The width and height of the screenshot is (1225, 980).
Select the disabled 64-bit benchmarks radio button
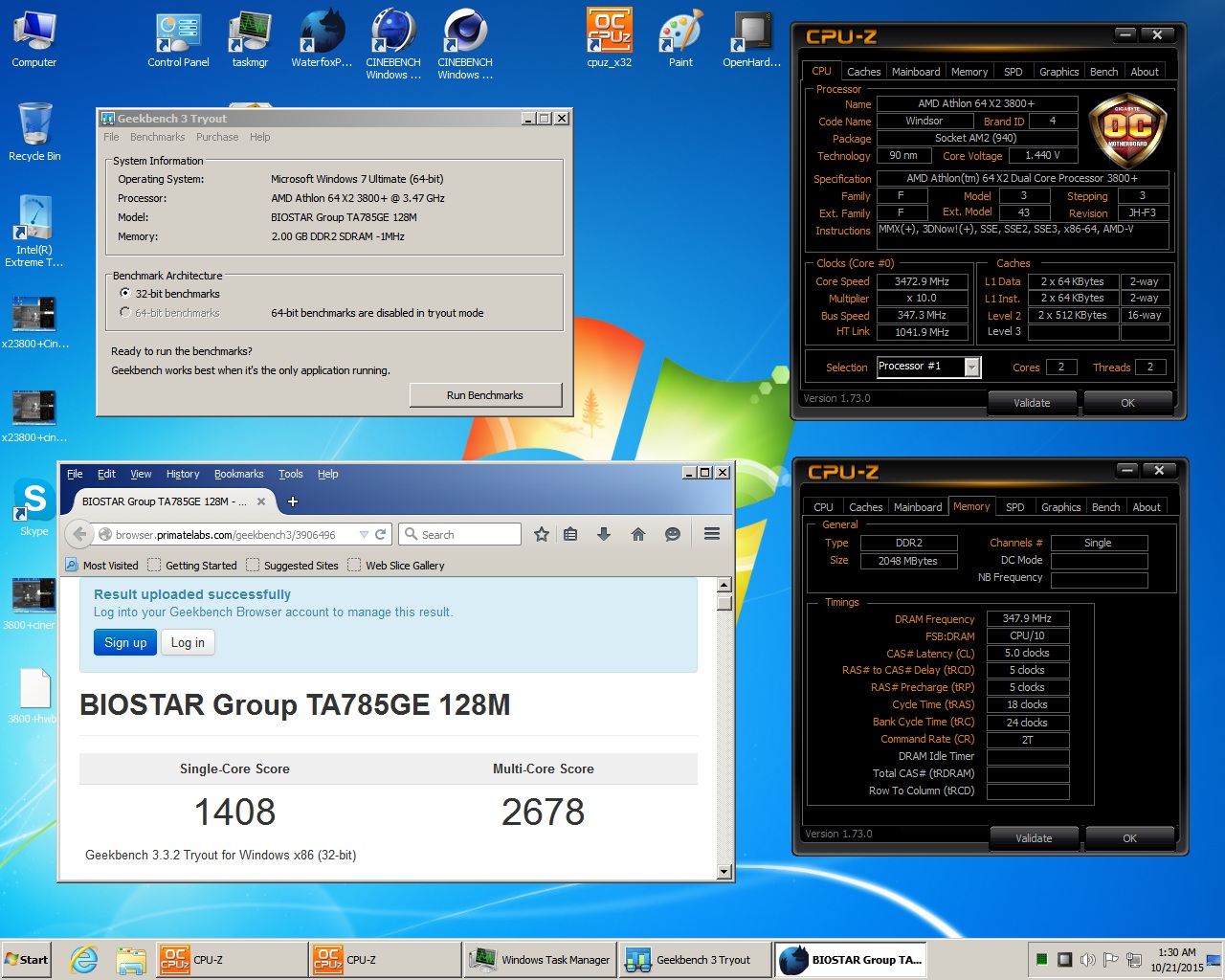125,313
